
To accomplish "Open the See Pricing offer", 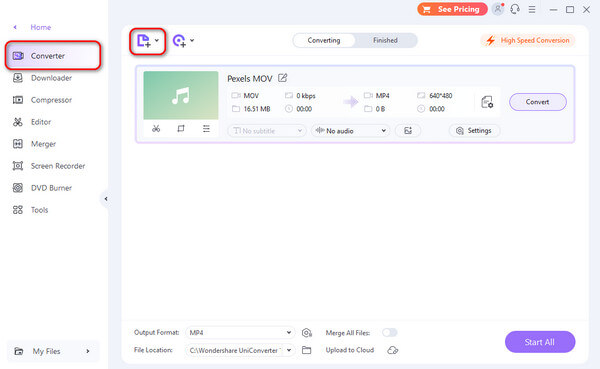I will tap(452, 9).
